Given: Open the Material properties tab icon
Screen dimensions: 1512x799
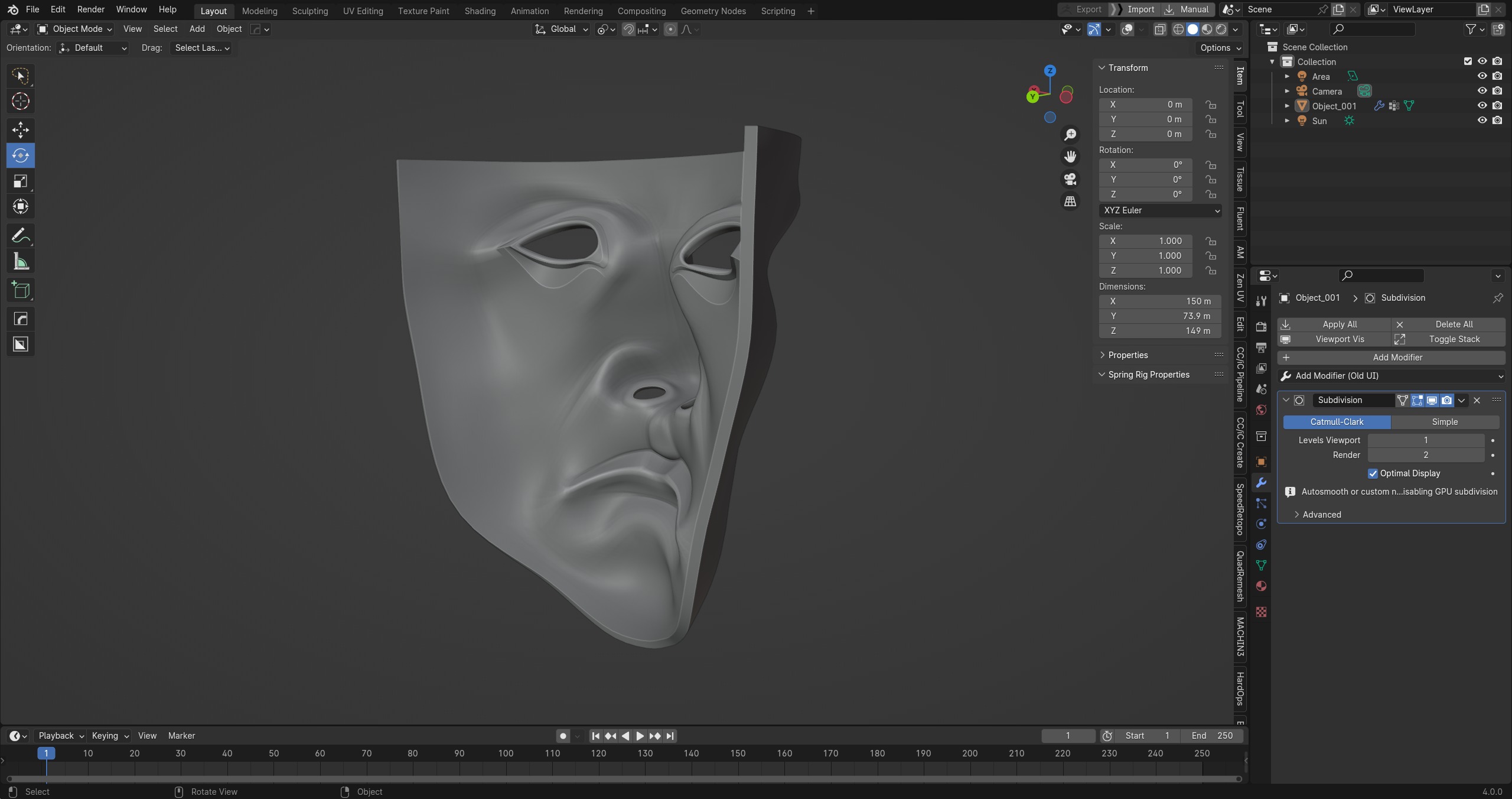Looking at the screenshot, I should coord(1261,586).
